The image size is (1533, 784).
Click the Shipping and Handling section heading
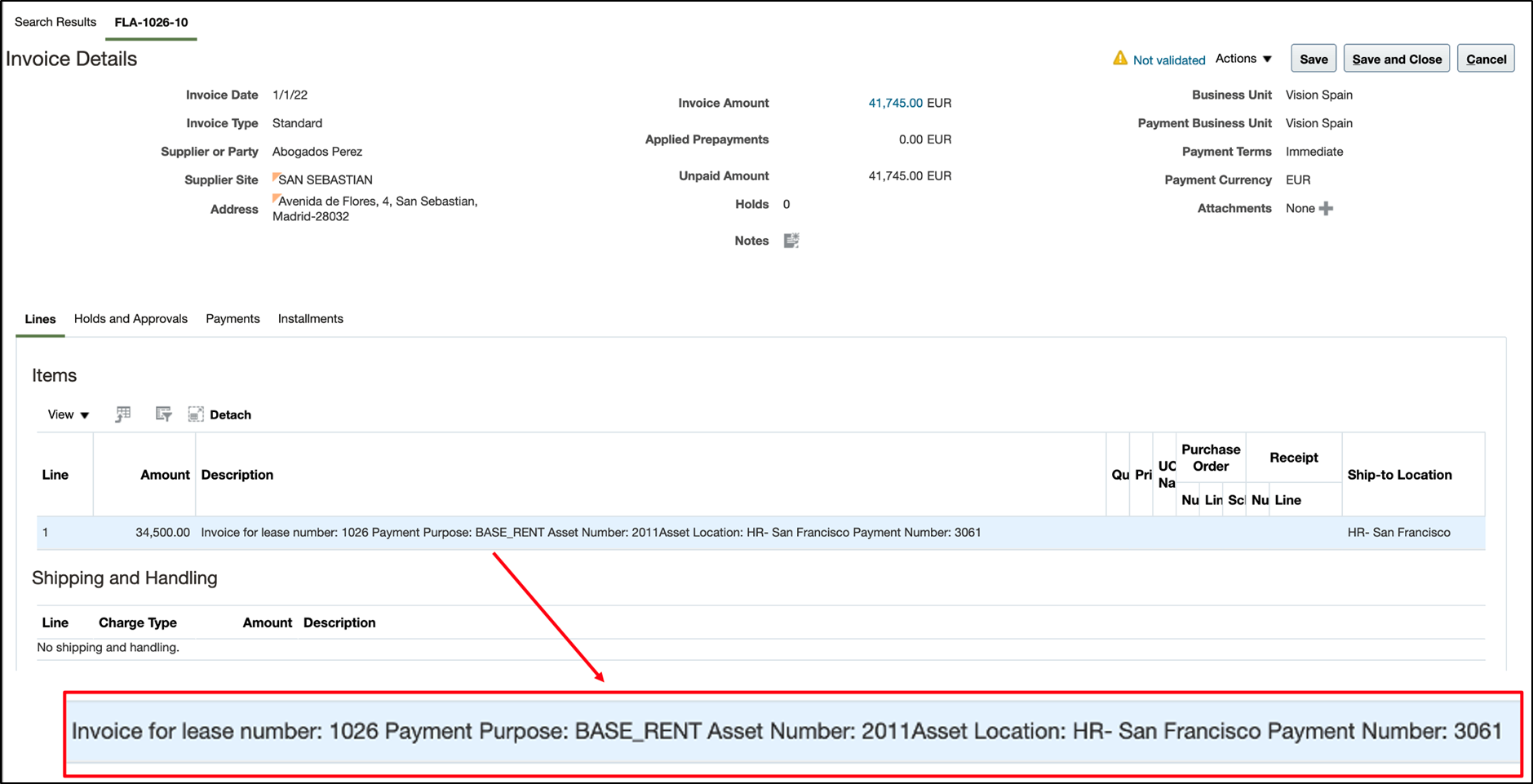coord(125,578)
